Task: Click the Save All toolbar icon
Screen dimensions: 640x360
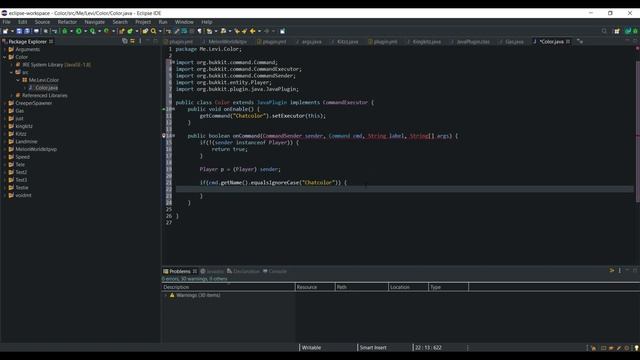Action: tap(27, 31)
